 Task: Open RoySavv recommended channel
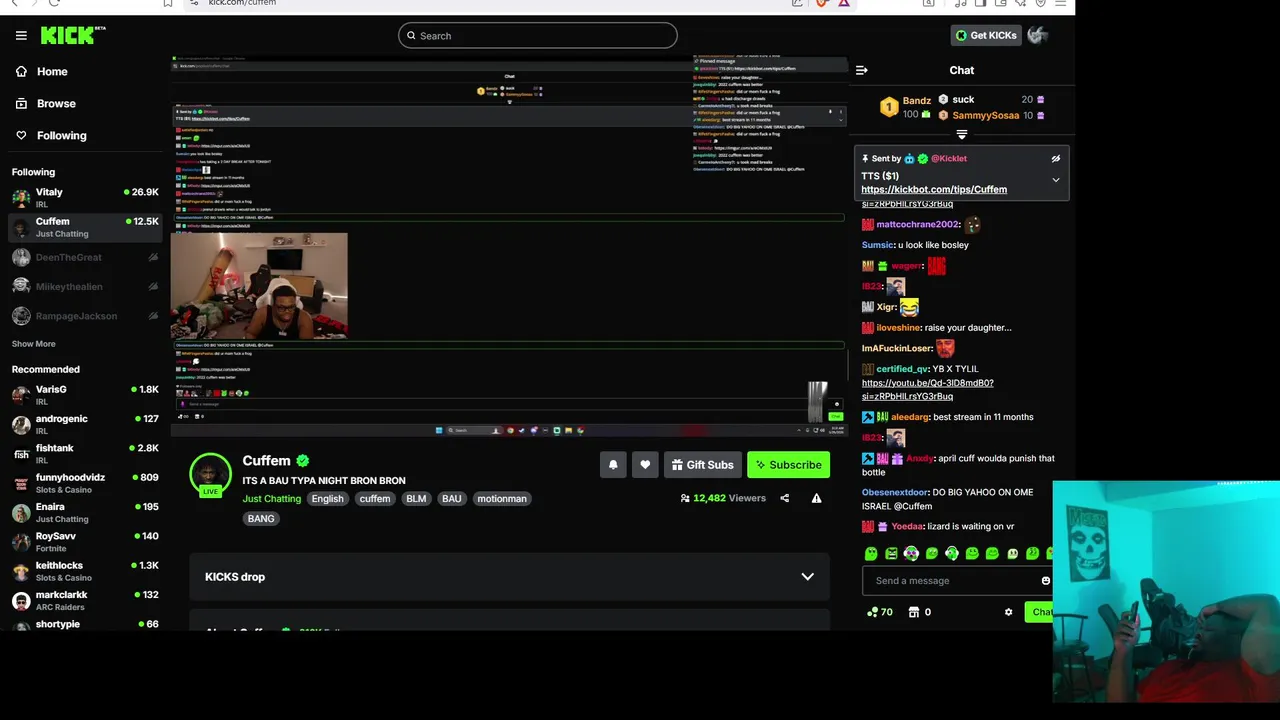pos(85,542)
